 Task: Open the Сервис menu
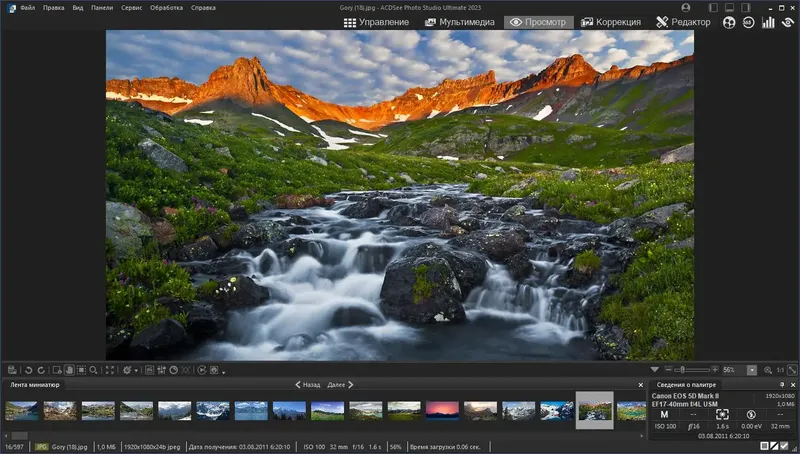(132, 8)
